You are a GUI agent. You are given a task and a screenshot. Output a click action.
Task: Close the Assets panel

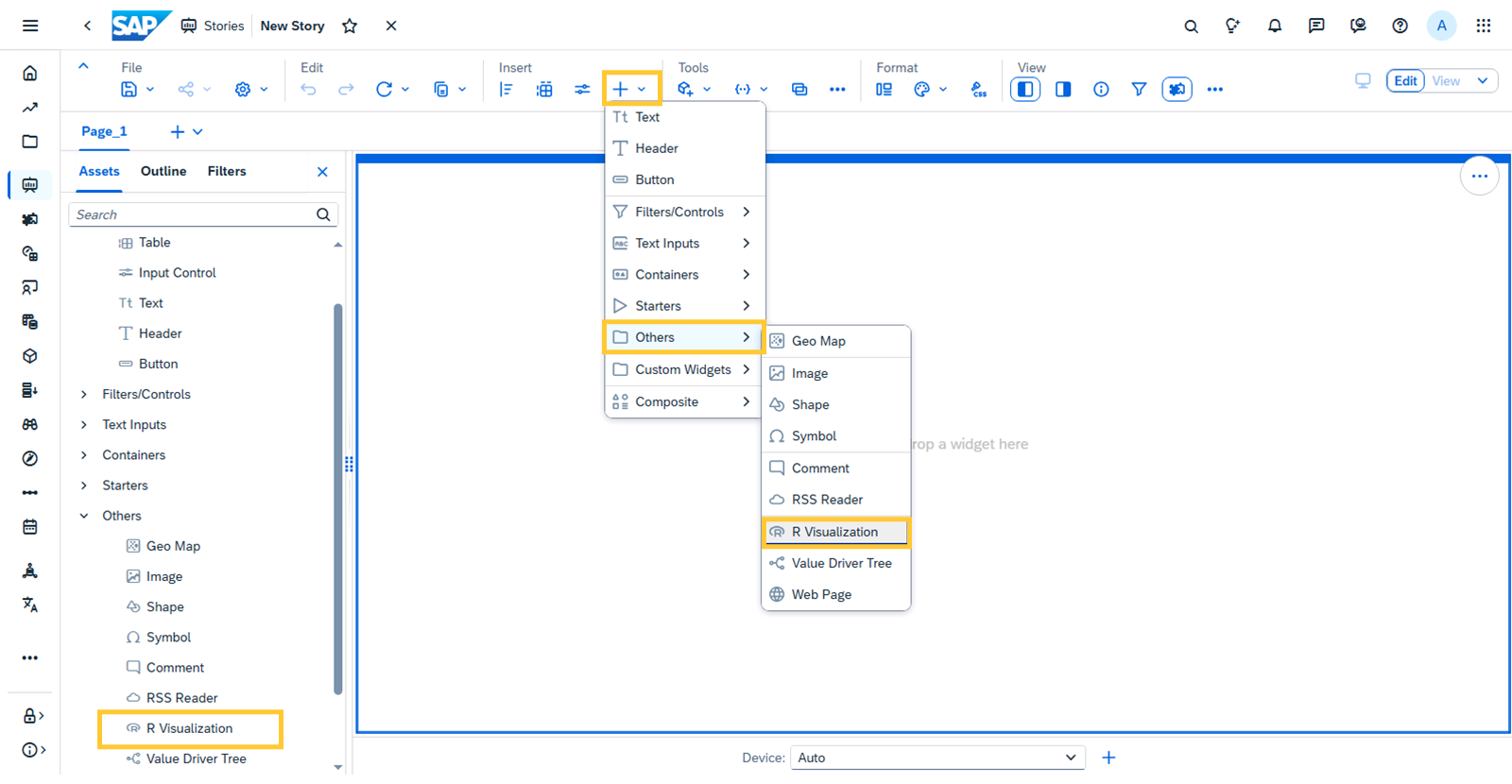[322, 172]
